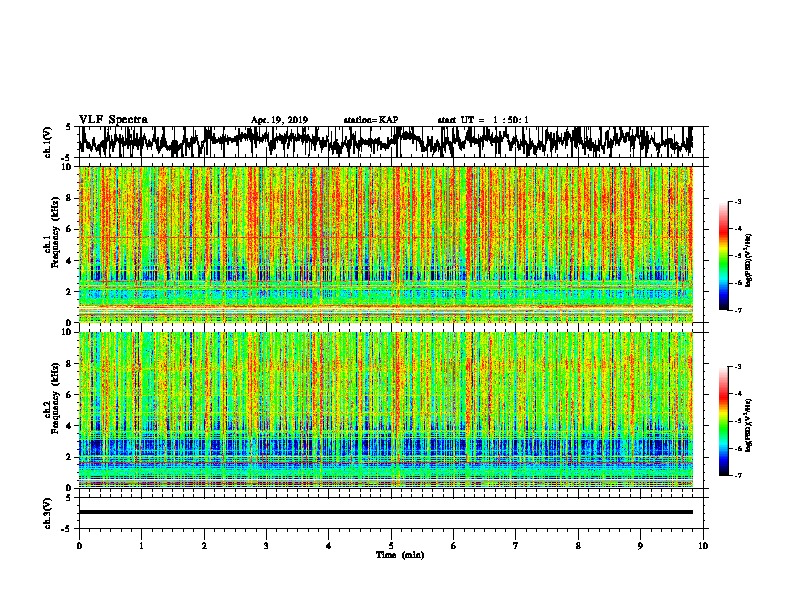Click time axis tick label '1'
This screenshot has height=612, width=792.
[x=141, y=546]
